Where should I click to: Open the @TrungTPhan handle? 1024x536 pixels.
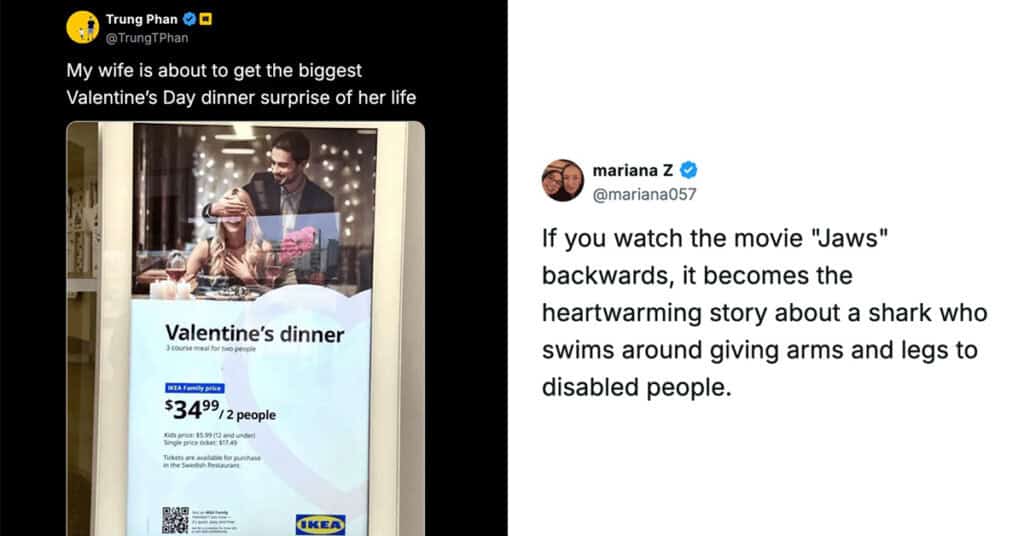[x=147, y=38]
